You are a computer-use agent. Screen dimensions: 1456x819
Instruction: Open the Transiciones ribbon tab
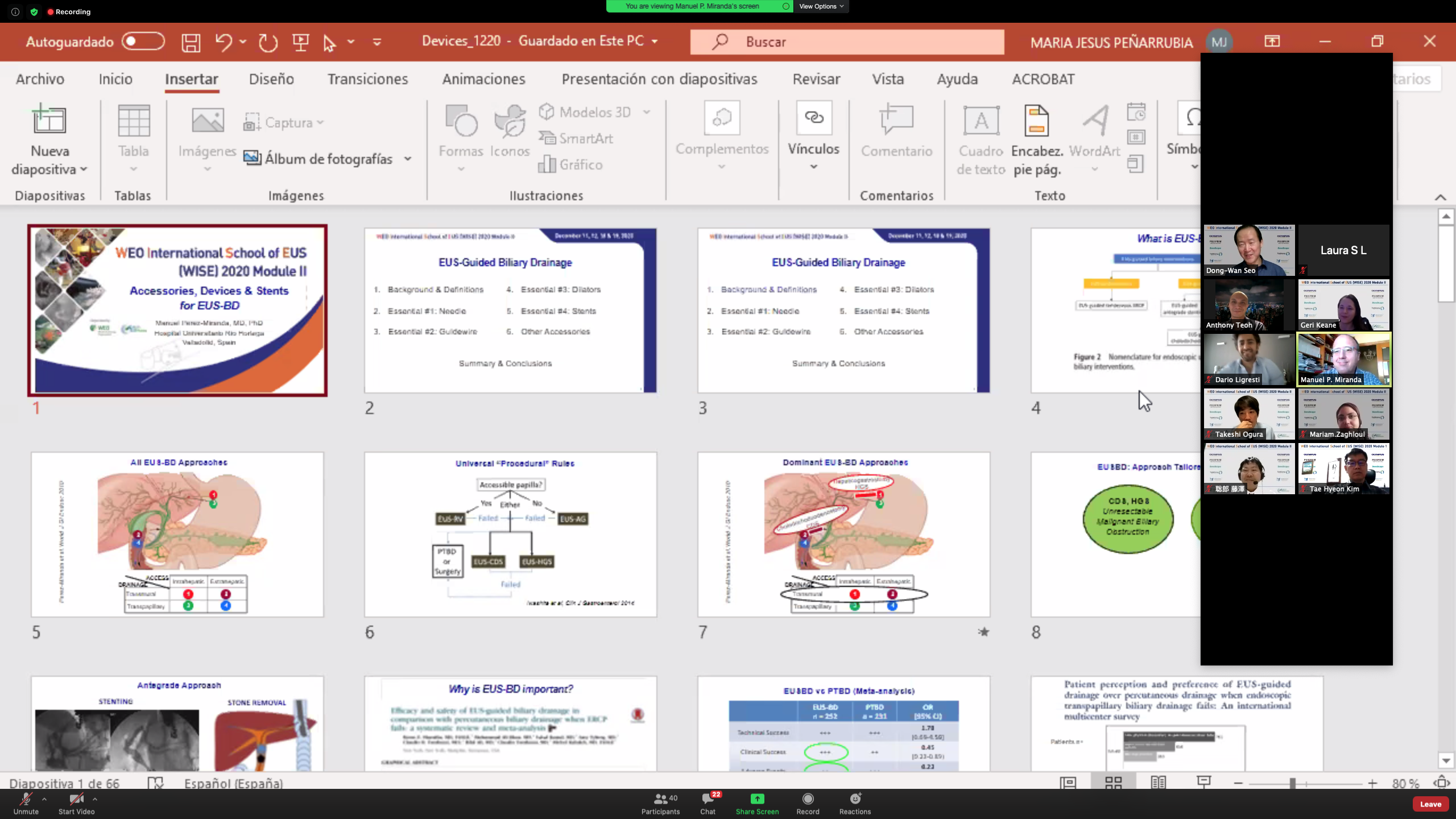point(367,79)
